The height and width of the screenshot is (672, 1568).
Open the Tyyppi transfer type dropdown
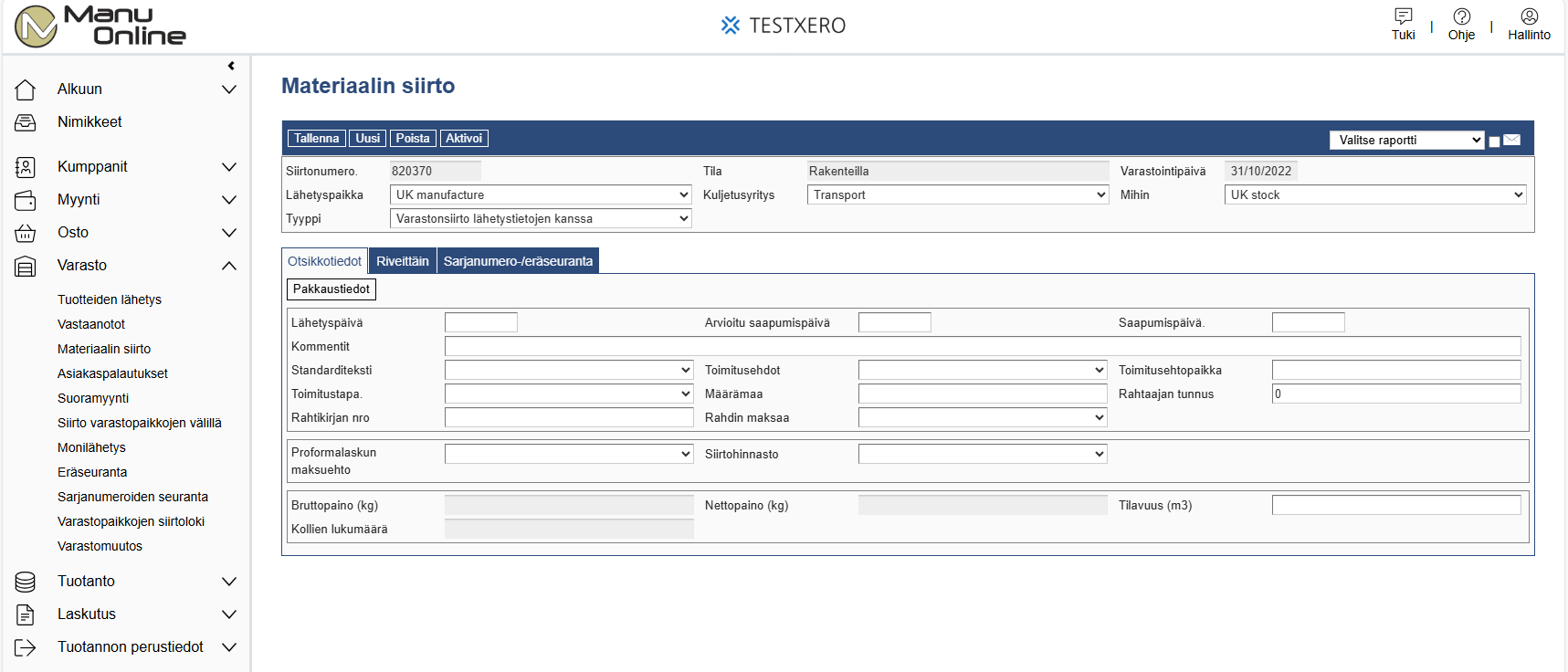coord(541,218)
